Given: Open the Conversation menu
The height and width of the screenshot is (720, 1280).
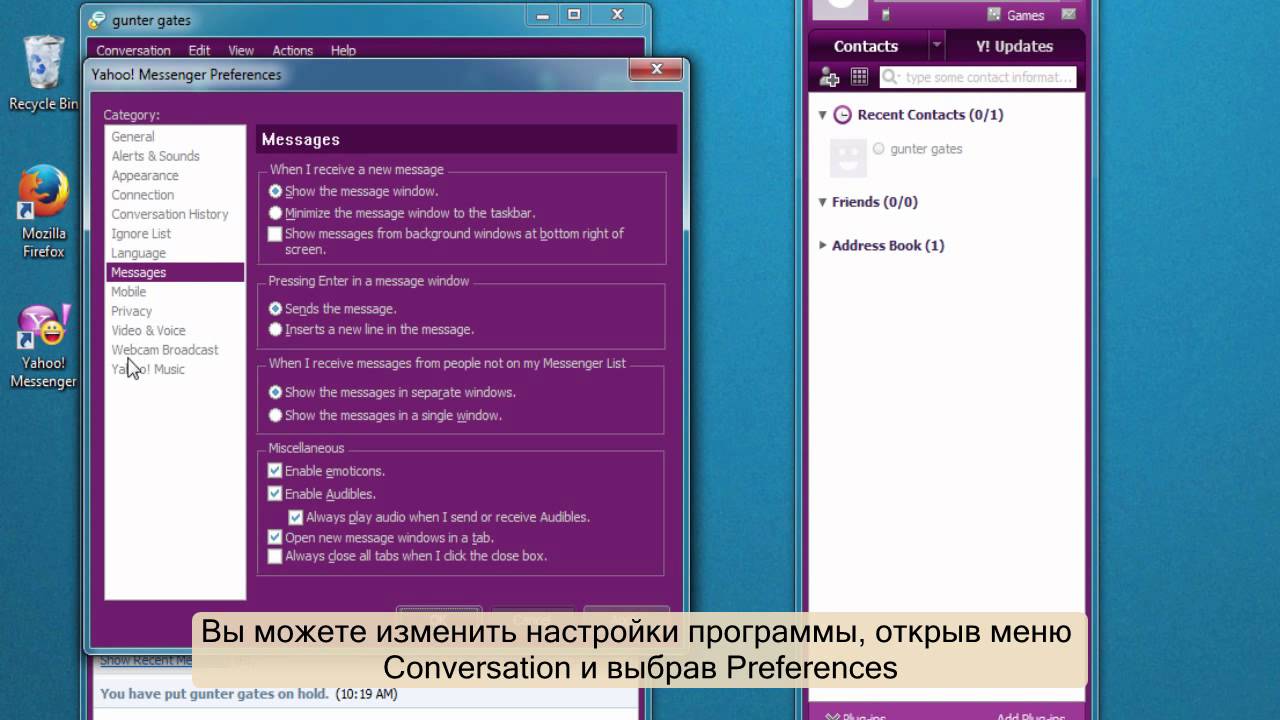Looking at the screenshot, I should pyautogui.click(x=133, y=51).
